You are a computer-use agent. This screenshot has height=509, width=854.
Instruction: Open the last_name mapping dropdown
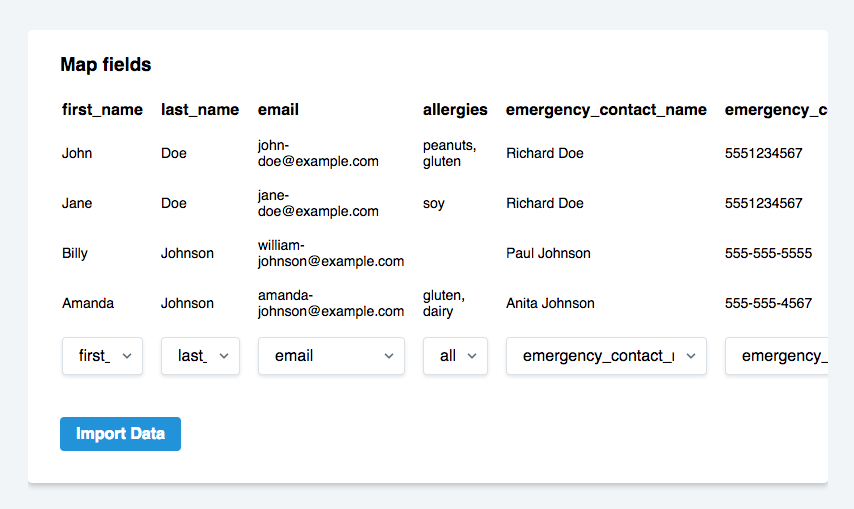pos(200,356)
